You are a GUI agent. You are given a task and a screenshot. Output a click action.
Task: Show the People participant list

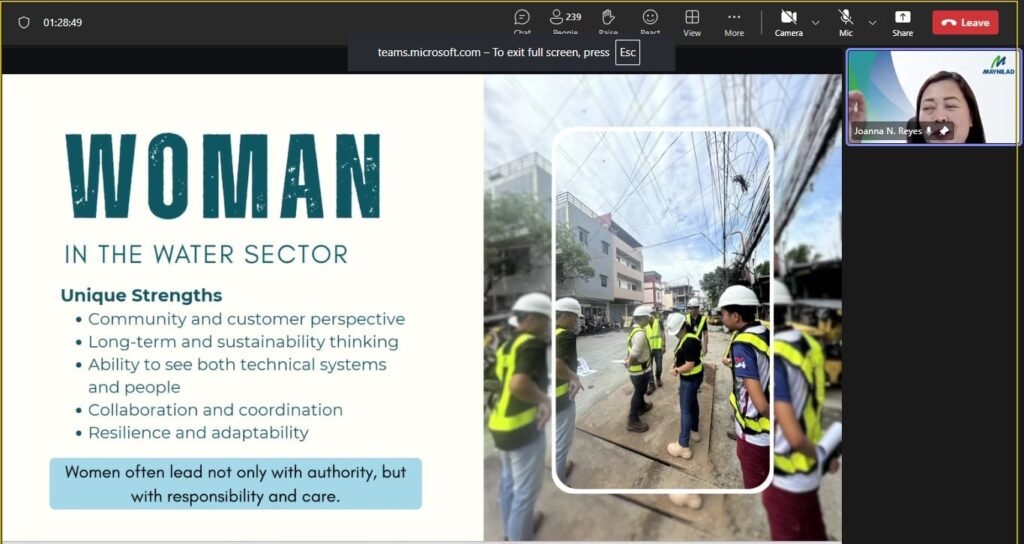(565, 21)
